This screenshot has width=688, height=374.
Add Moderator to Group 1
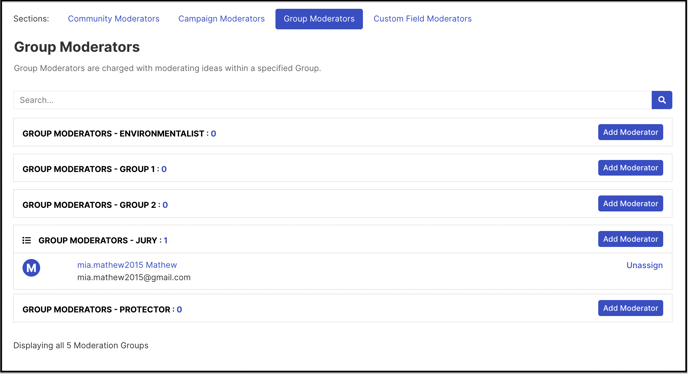[631, 168]
